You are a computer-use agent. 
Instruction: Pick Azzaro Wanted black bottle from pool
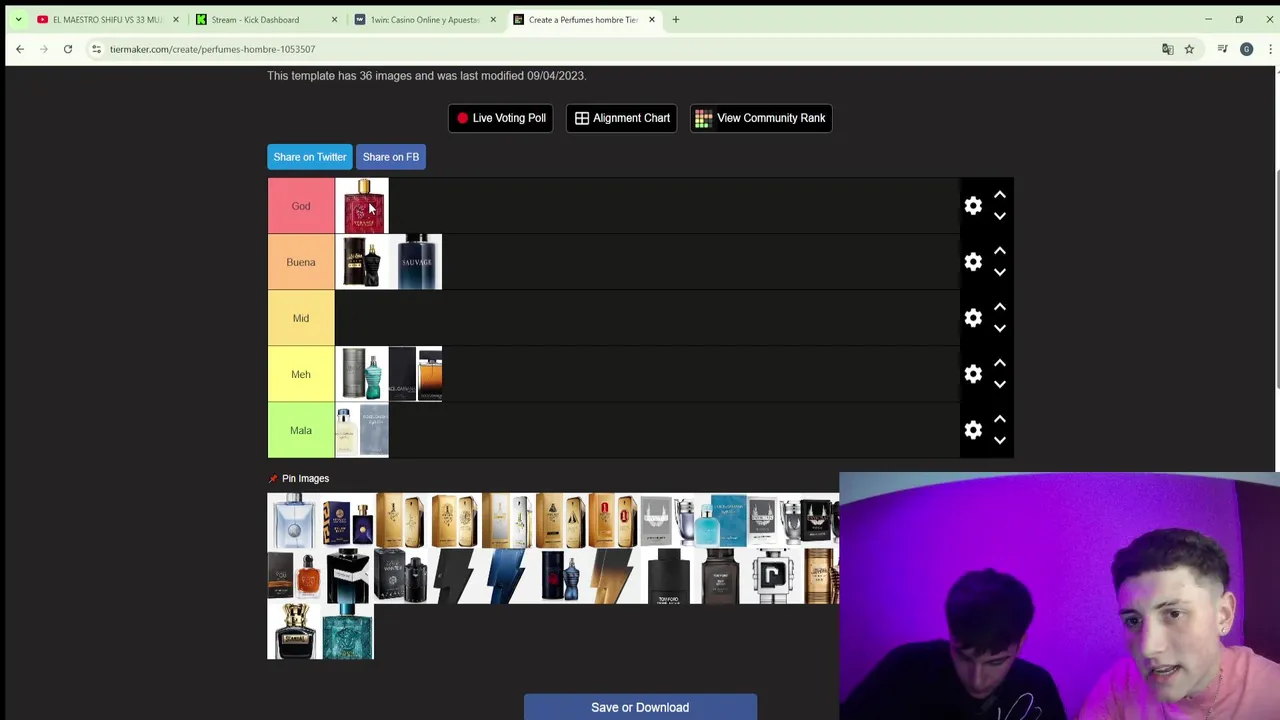point(401,576)
